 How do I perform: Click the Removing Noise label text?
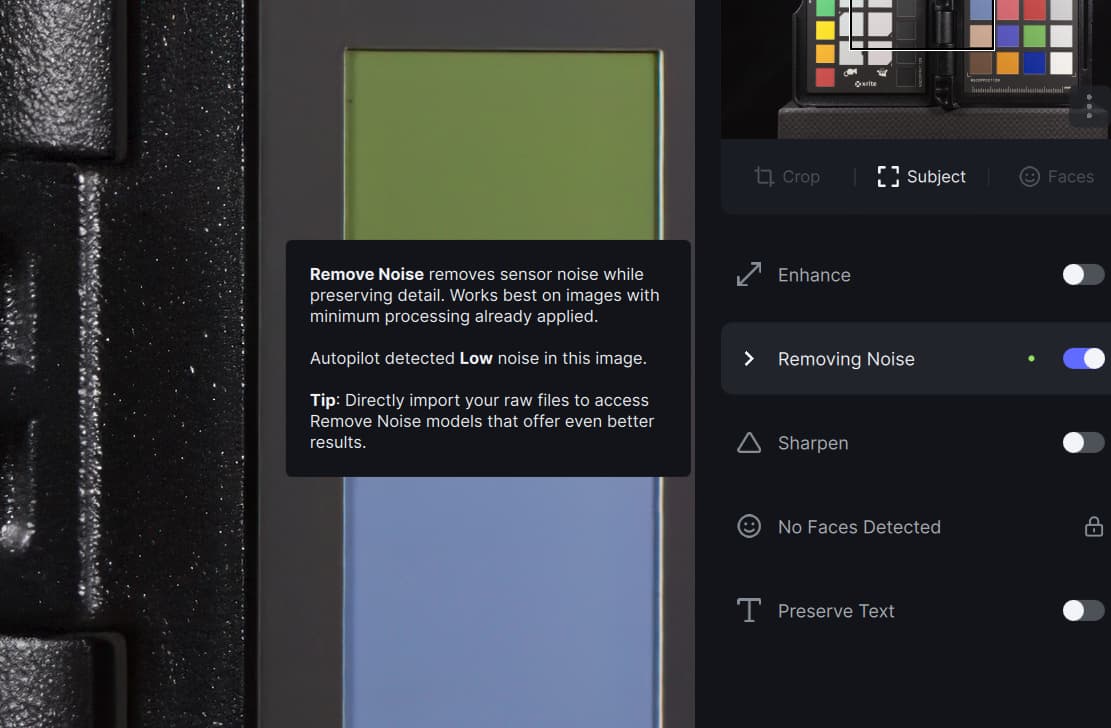[x=846, y=359]
